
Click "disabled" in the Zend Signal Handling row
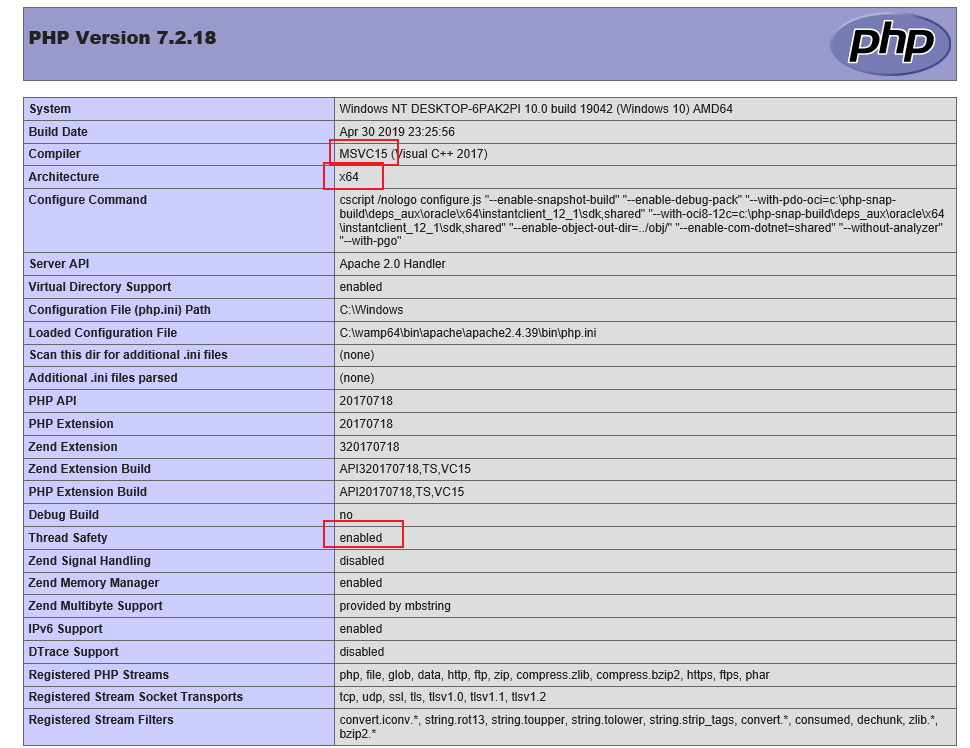point(362,561)
